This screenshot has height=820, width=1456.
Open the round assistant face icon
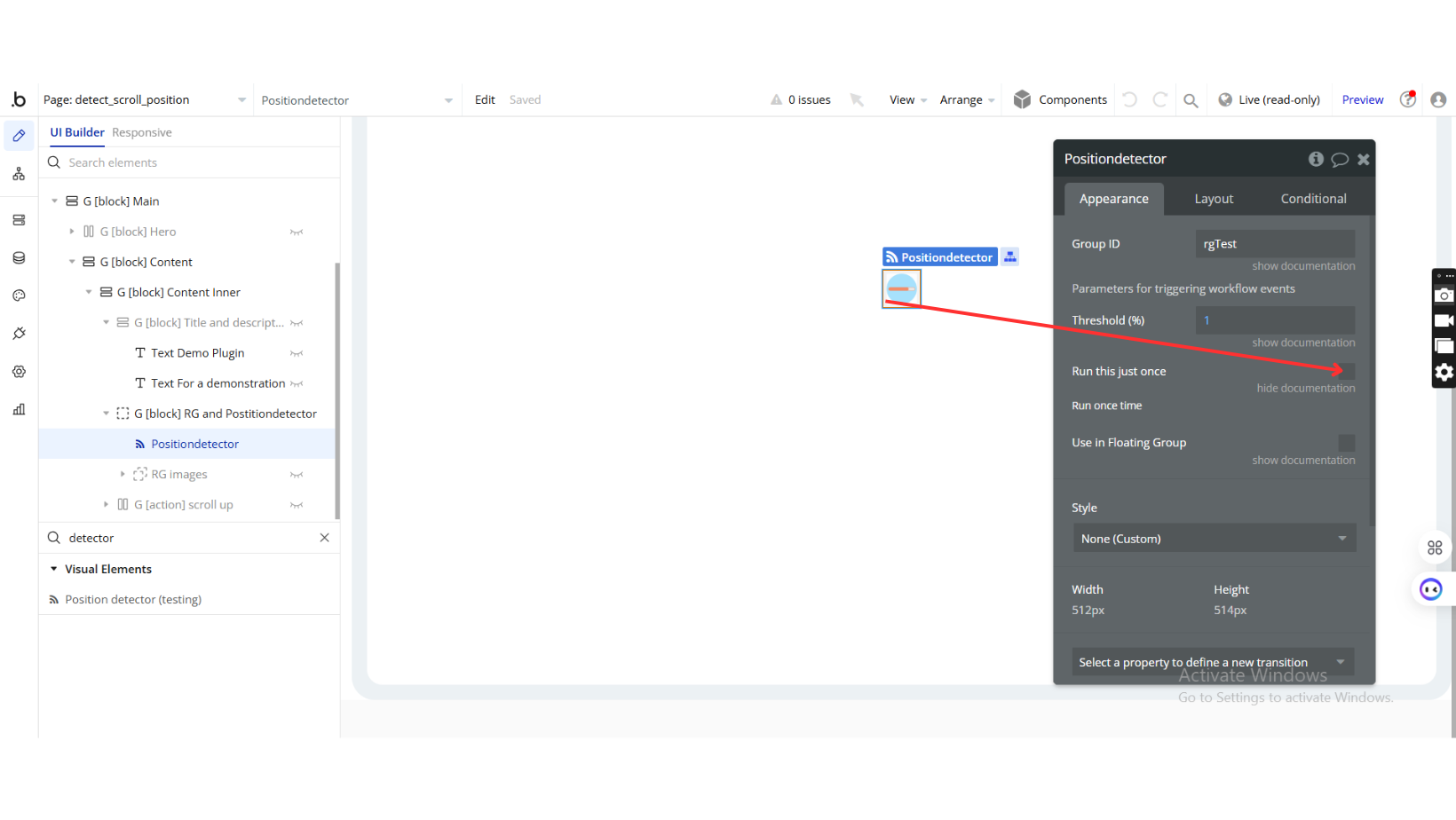(x=1431, y=589)
